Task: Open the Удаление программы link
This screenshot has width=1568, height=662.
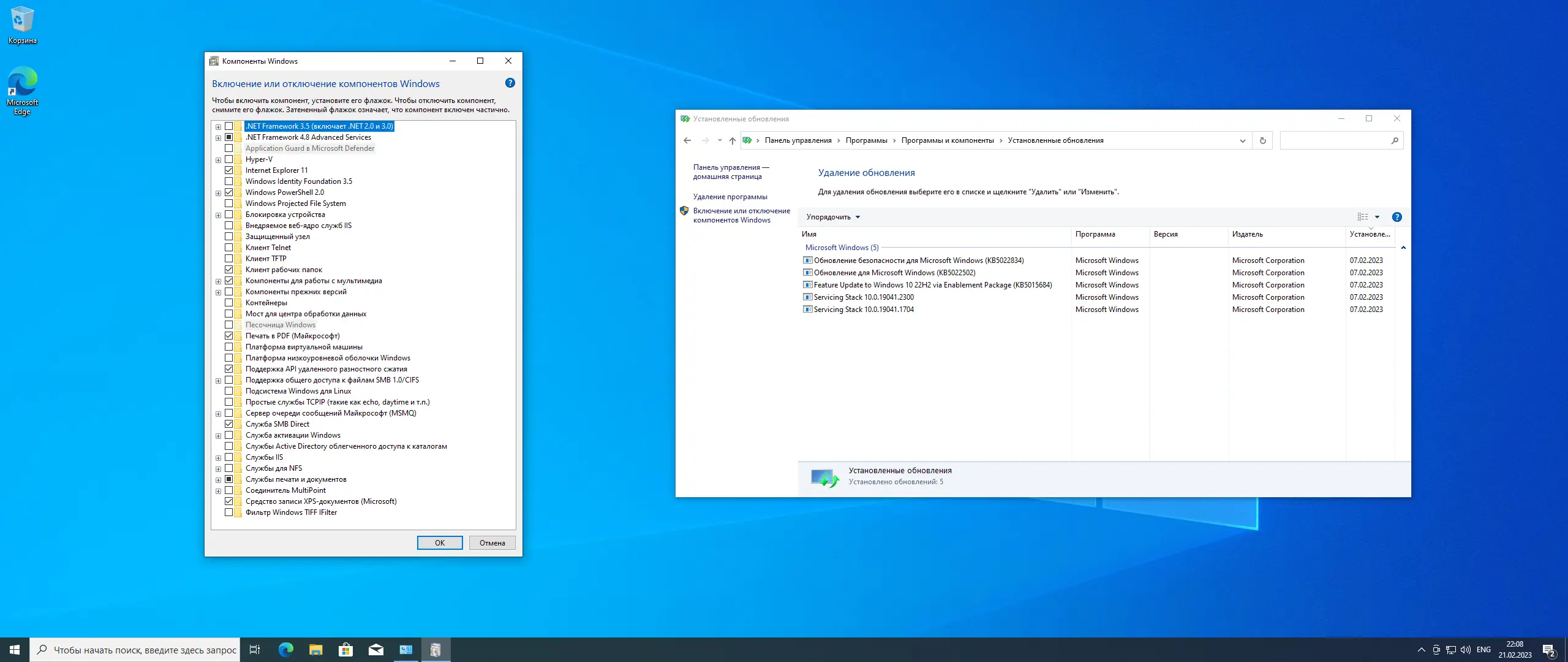Action: coord(729,197)
